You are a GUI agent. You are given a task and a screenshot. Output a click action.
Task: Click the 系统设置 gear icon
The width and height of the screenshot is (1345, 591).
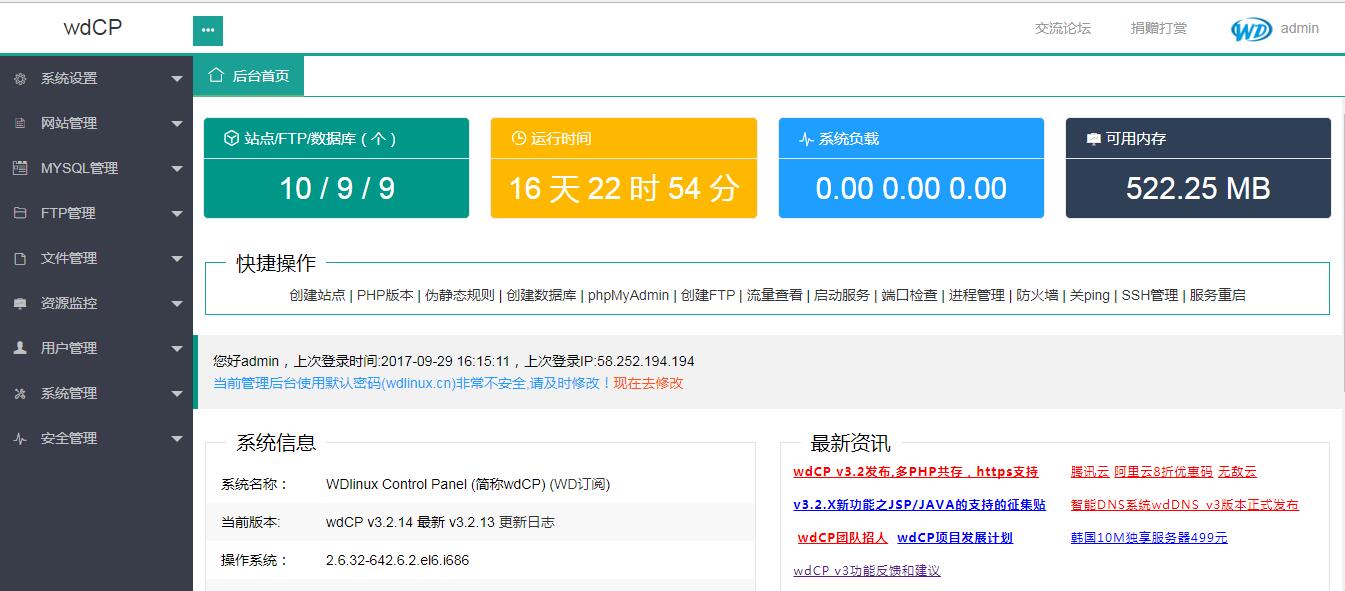(x=20, y=79)
